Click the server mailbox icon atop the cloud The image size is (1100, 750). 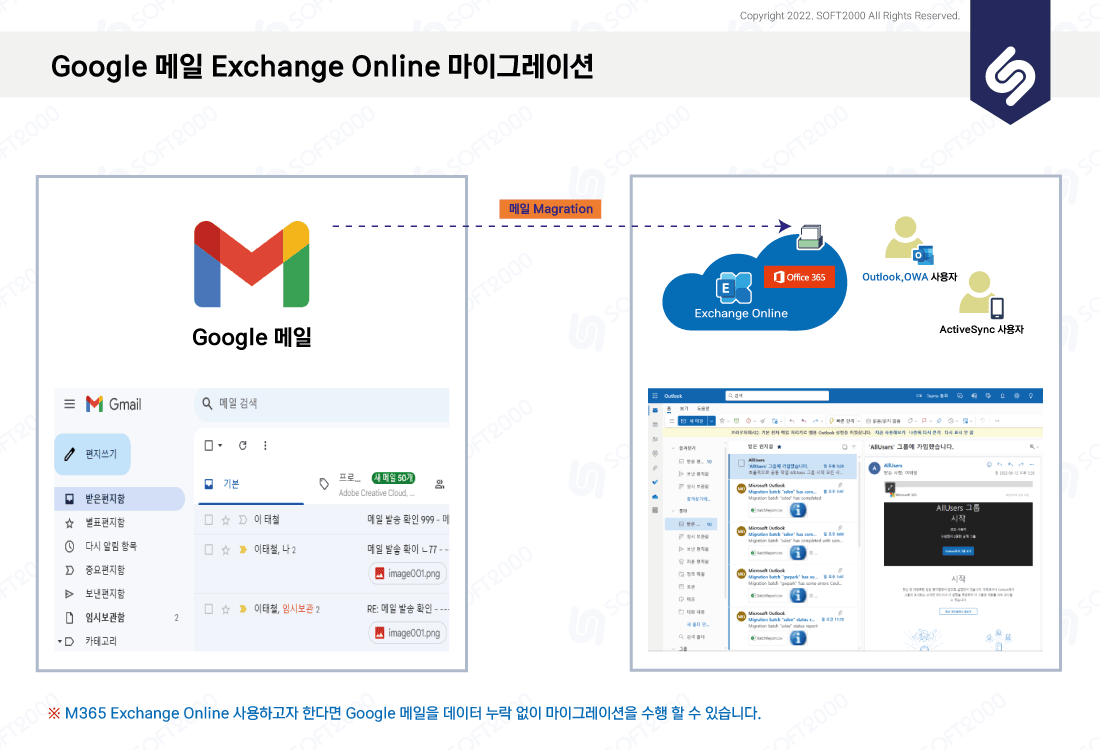click(811, 238)
